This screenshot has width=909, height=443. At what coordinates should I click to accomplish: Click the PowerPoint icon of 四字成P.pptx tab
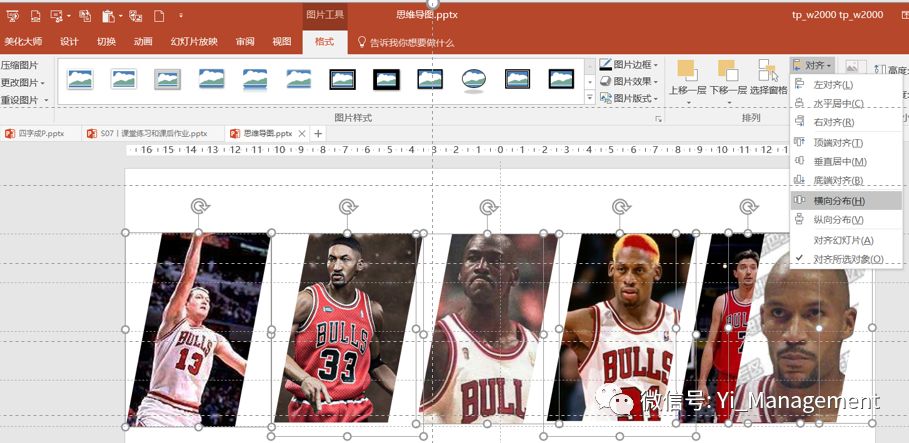[10, 133]
